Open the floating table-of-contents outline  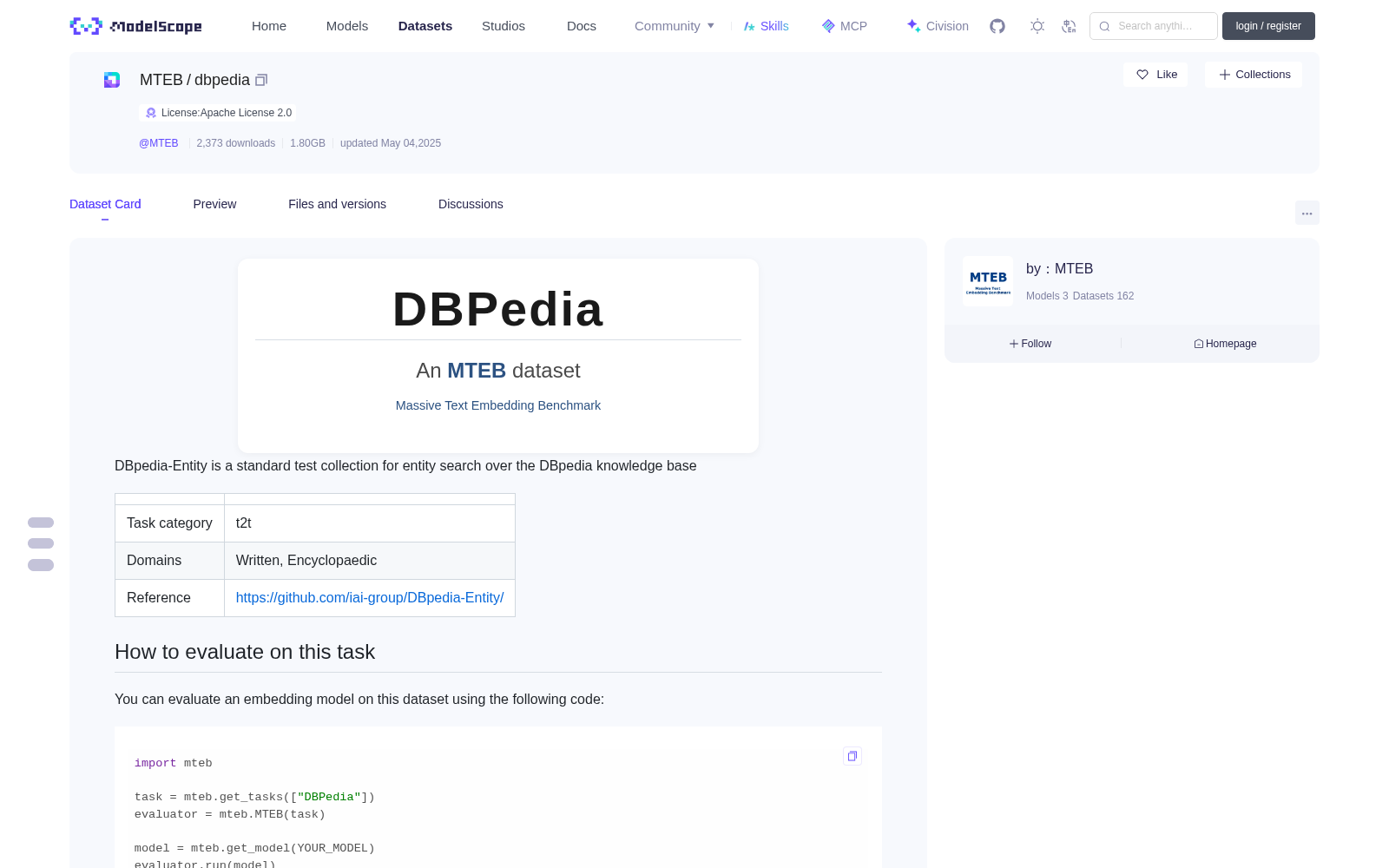pos(41,543)
